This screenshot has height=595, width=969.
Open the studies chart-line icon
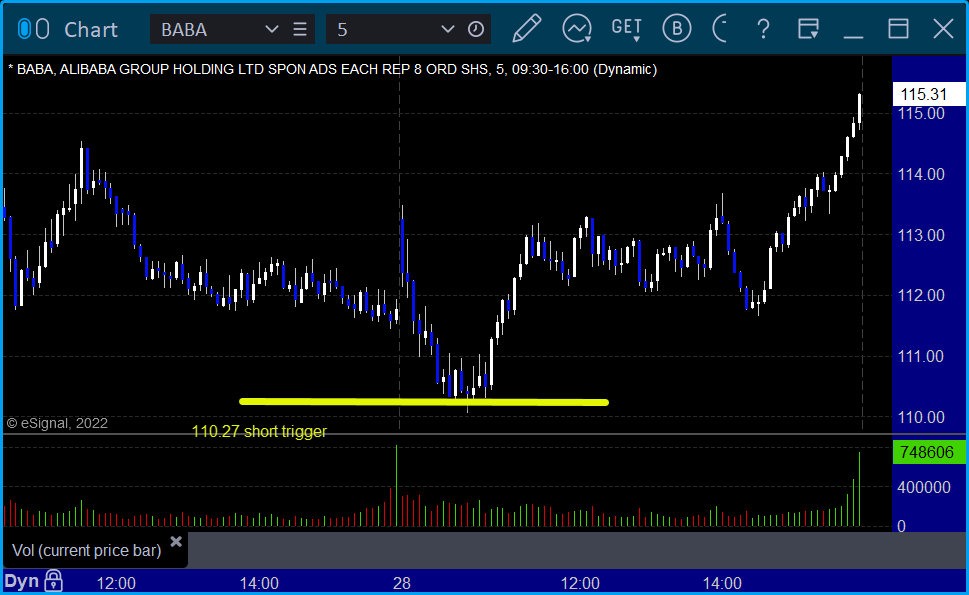point(577,29)
